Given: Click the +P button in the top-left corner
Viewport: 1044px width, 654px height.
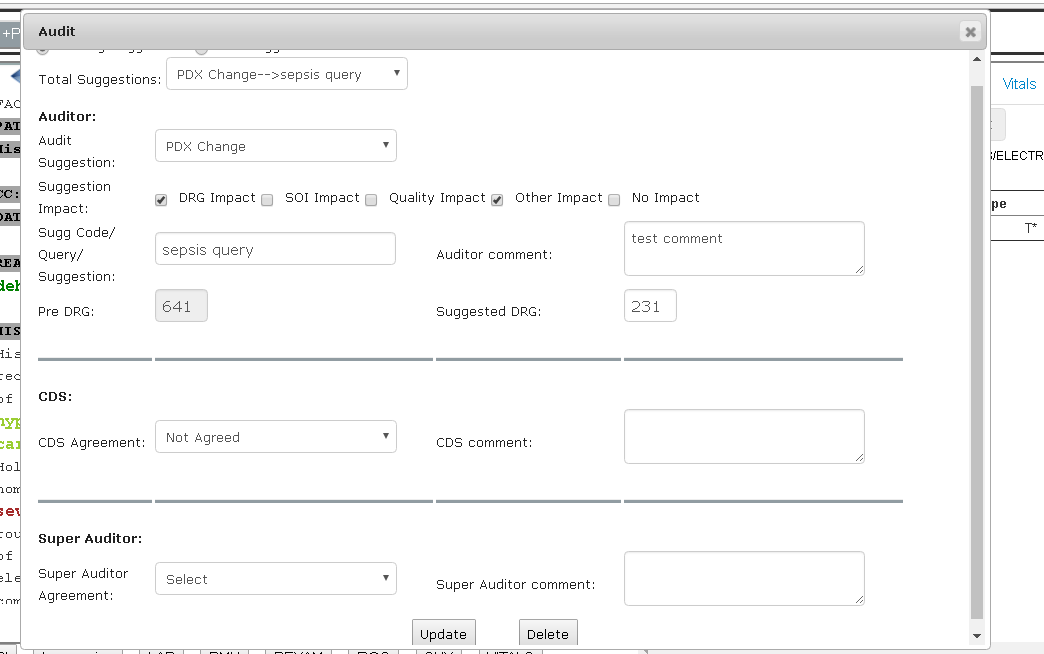Looking at the screenshot, I should click(10, 31).
